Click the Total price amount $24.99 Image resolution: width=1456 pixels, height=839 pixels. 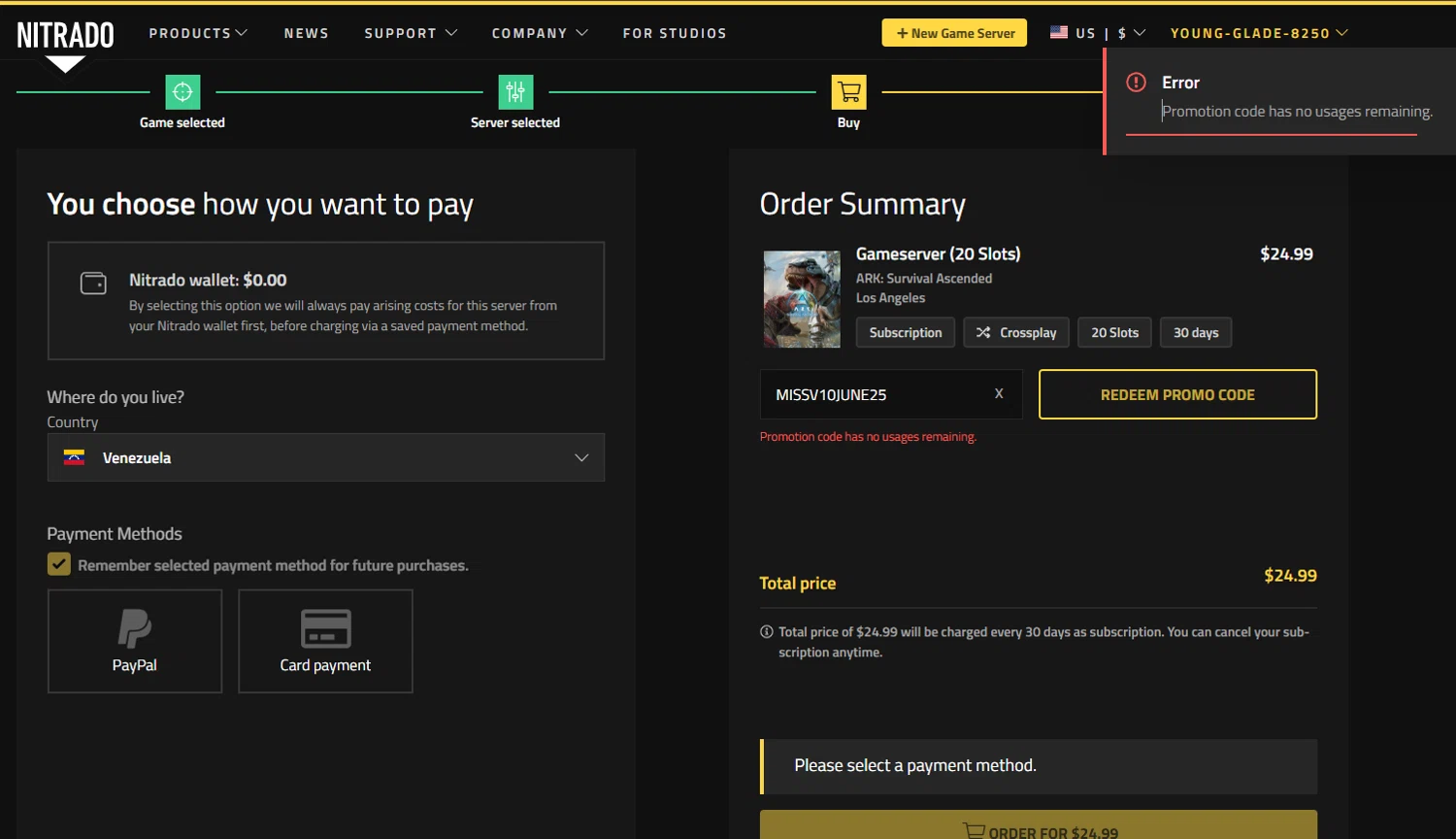point(1290,576)
